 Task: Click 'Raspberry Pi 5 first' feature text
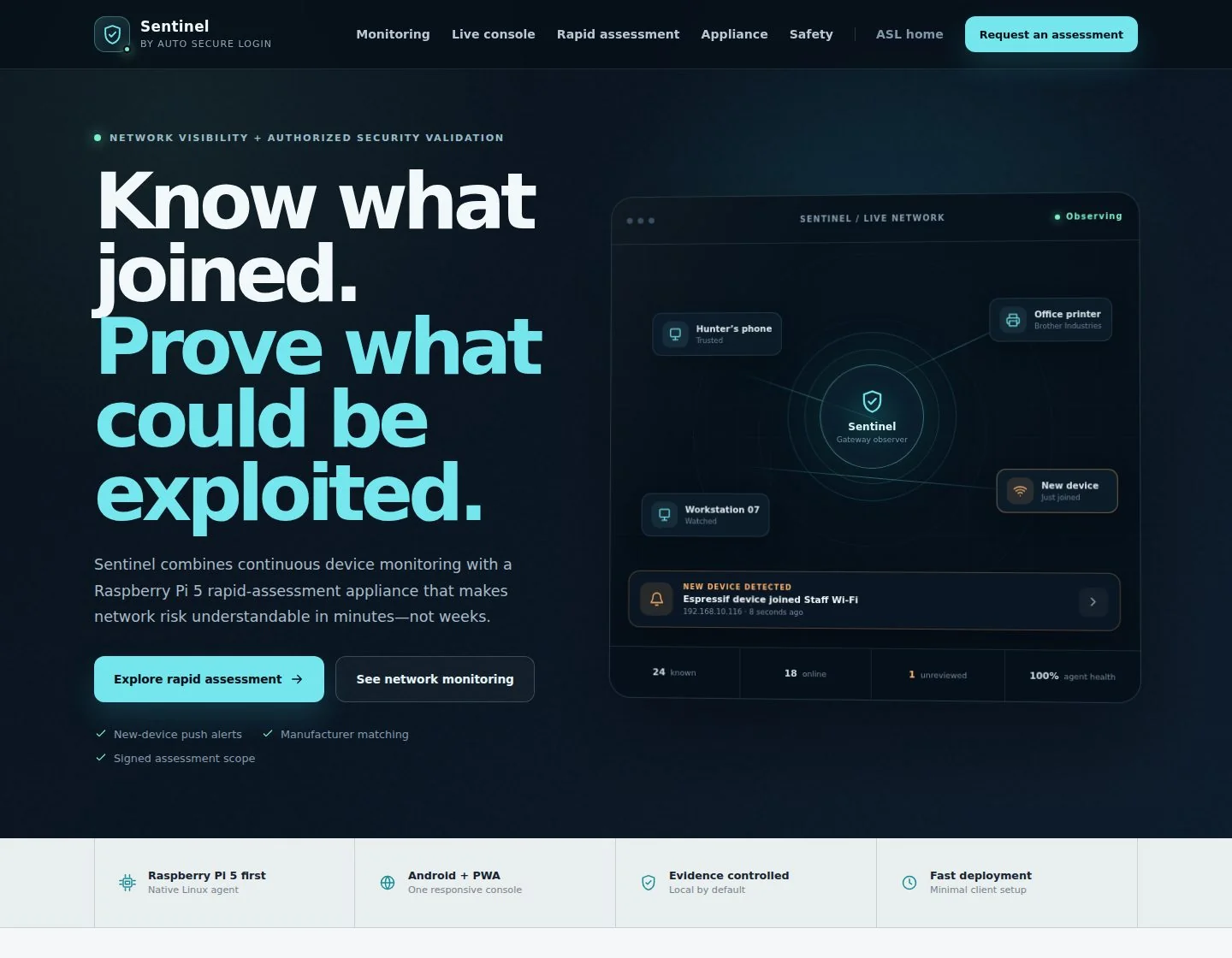pos(207,876)
